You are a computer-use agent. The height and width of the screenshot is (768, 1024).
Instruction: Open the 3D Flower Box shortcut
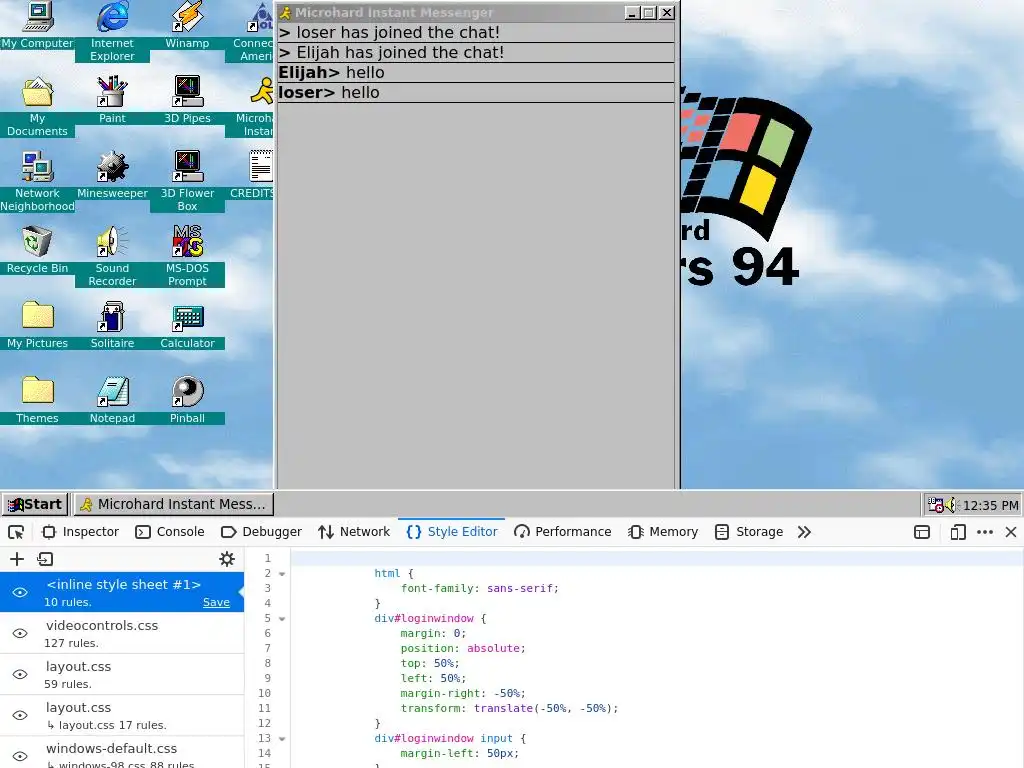(x=187, y=181)
